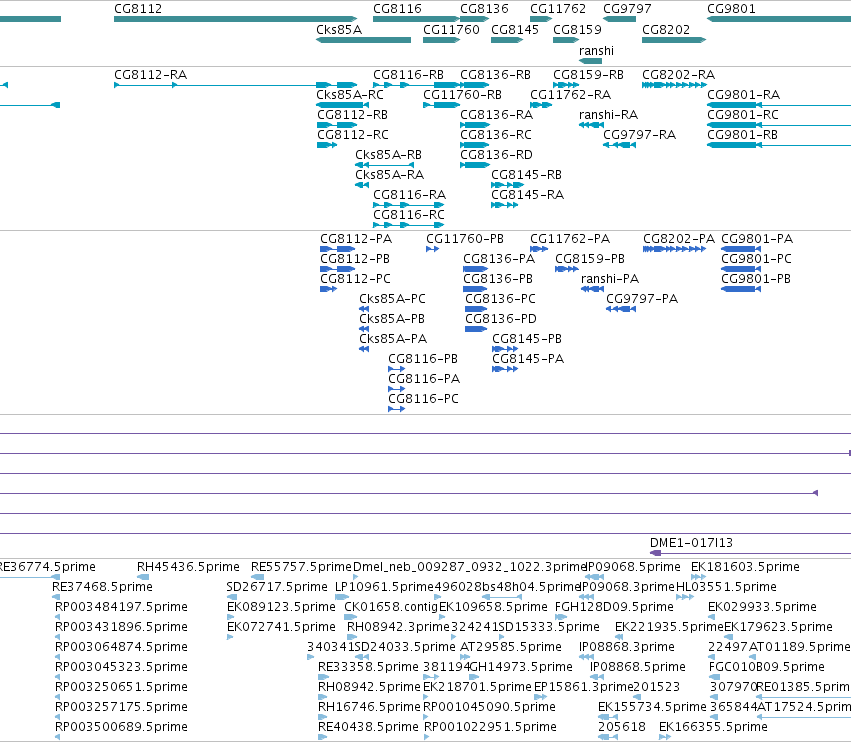Select protein CG8112-PC

click(328, 289)
